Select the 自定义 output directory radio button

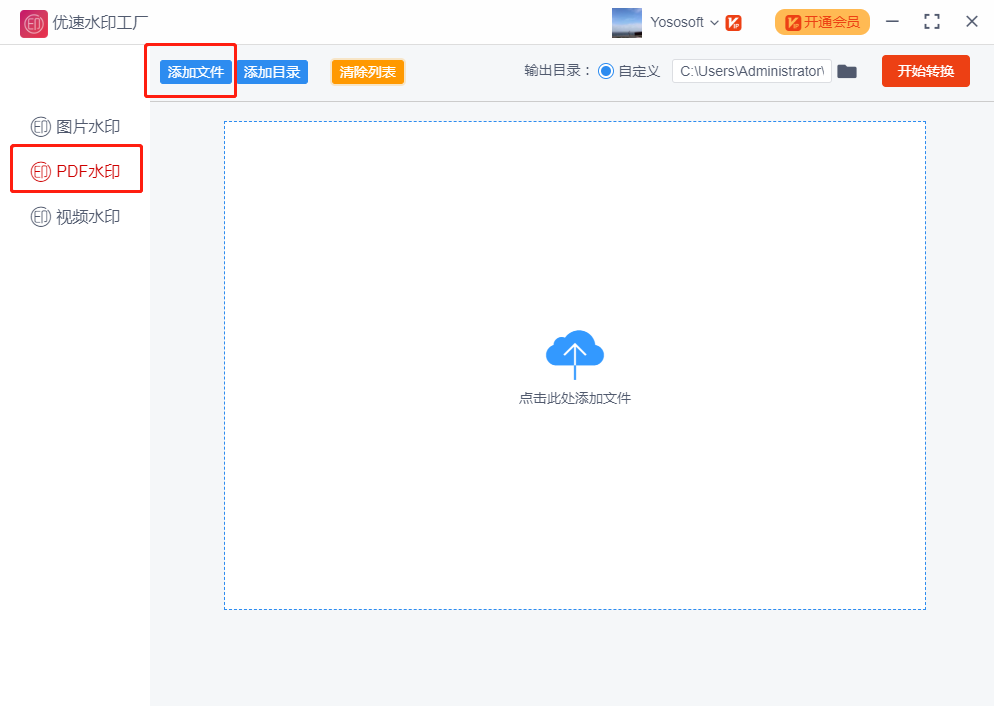[x=606, y=71]
